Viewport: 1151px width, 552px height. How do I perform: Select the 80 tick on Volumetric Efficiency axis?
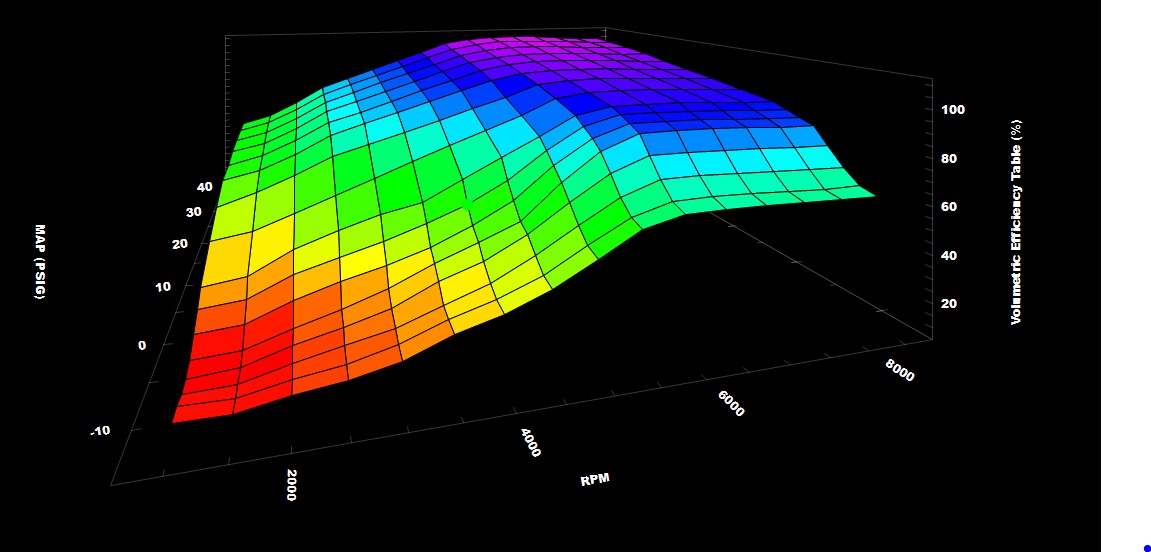click(949, 158)
